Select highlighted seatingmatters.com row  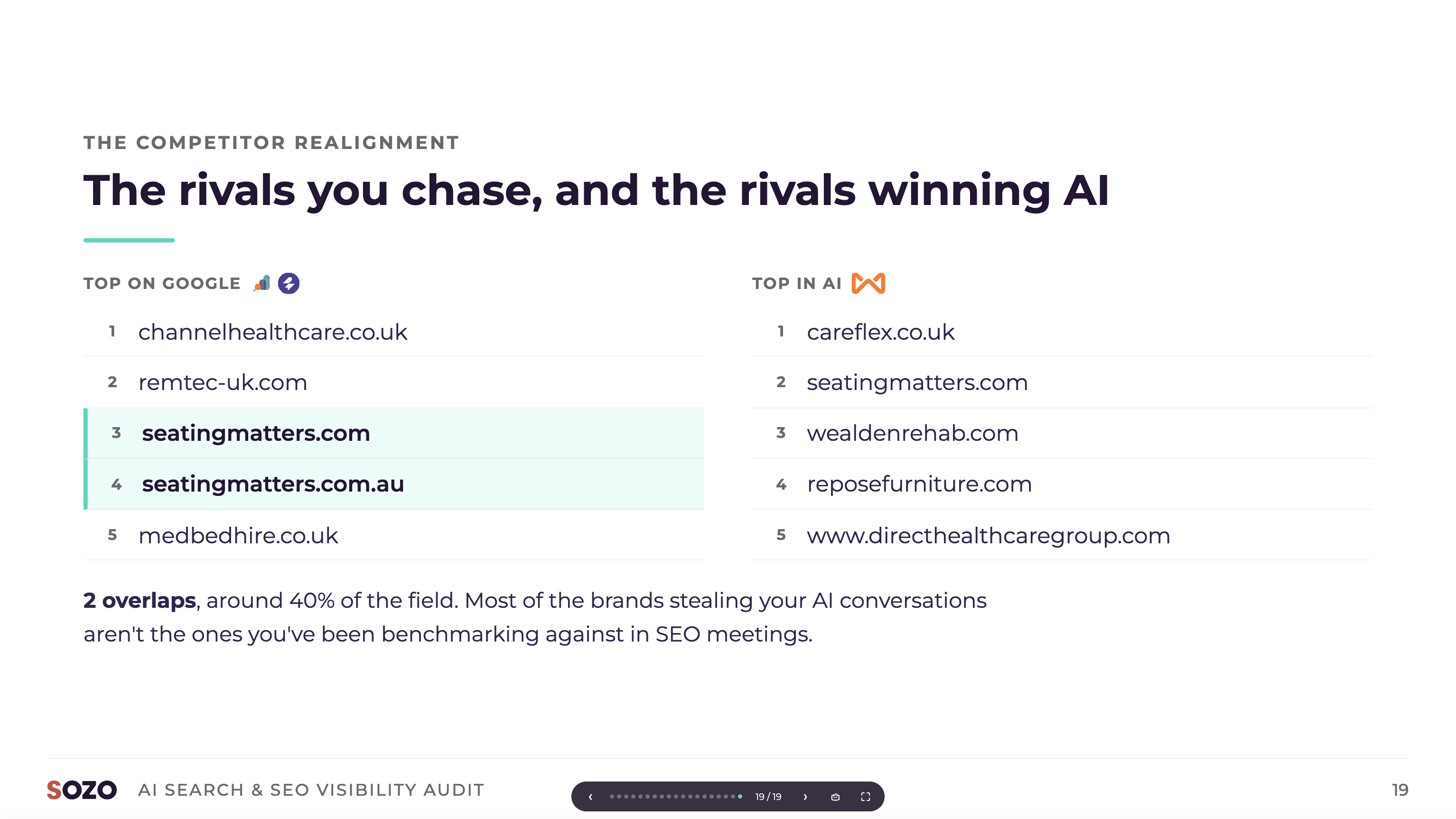[393, 433]
